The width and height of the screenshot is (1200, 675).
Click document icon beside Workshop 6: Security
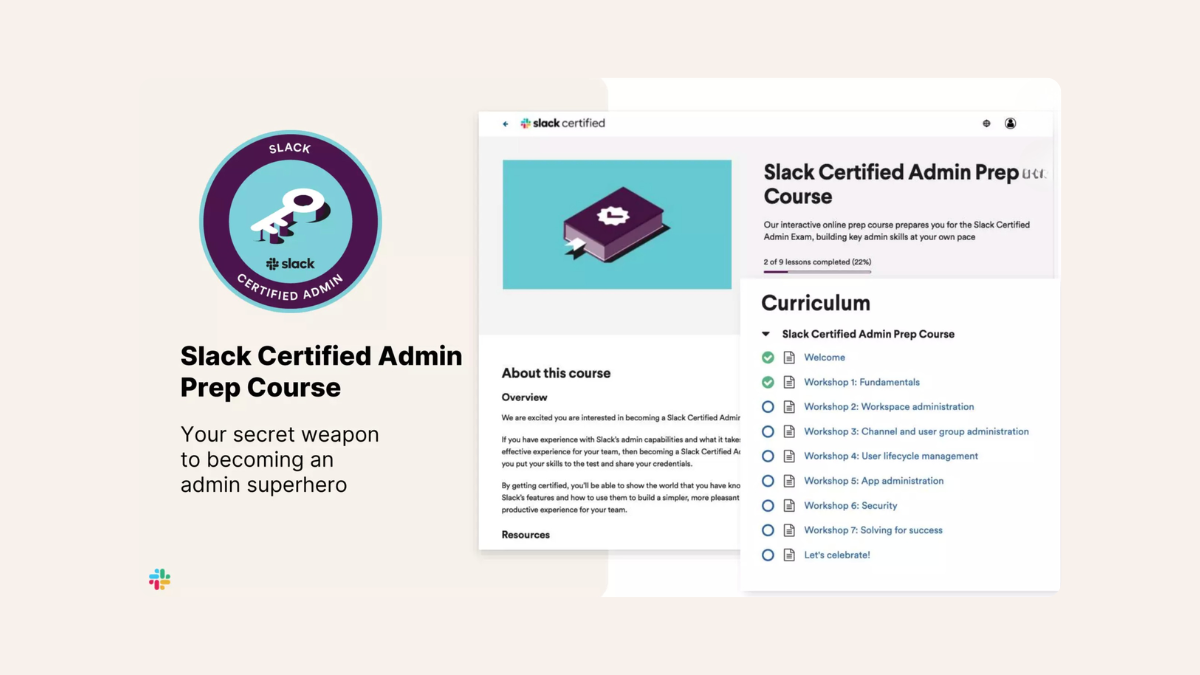point(789,506)
